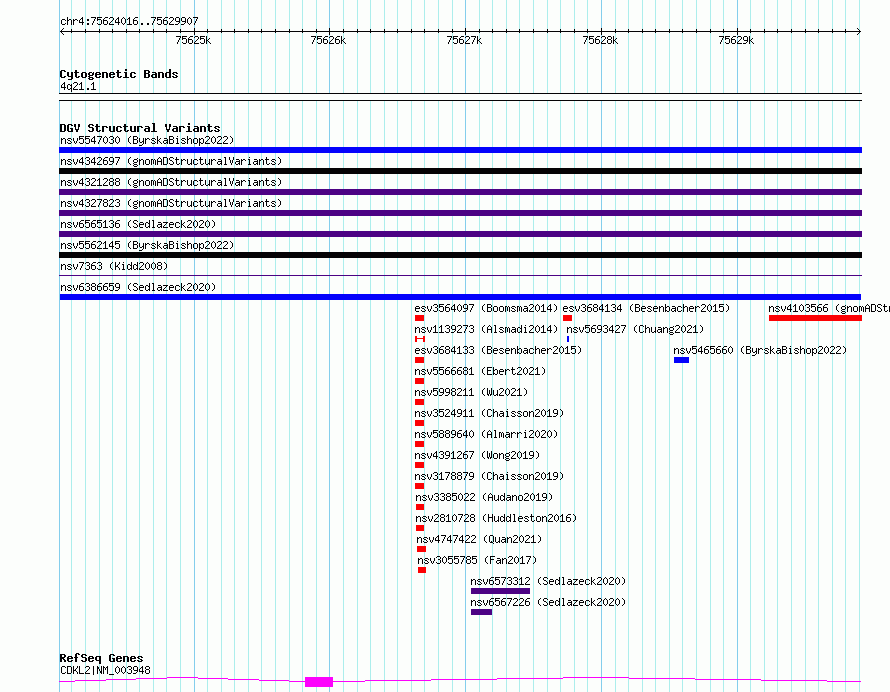The image size is (890, 692).
Task: Click red marker under nsv5889640
Action: pyautogui.click(x=419, y=444)
